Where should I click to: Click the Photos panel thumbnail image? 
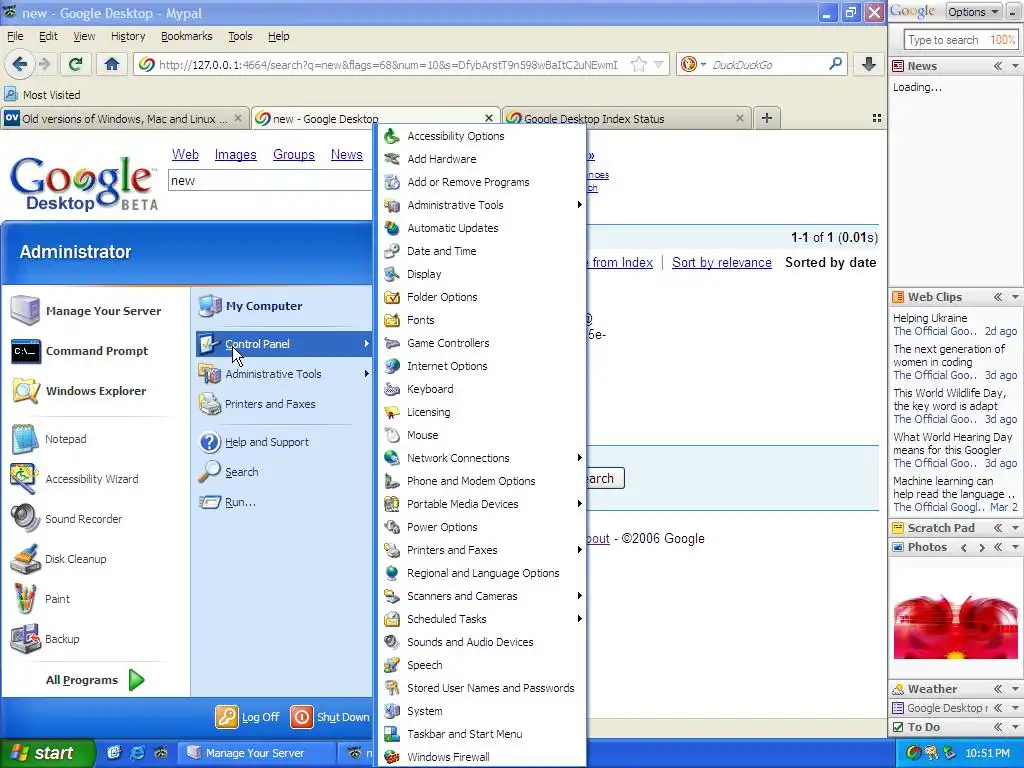(955, 627)
